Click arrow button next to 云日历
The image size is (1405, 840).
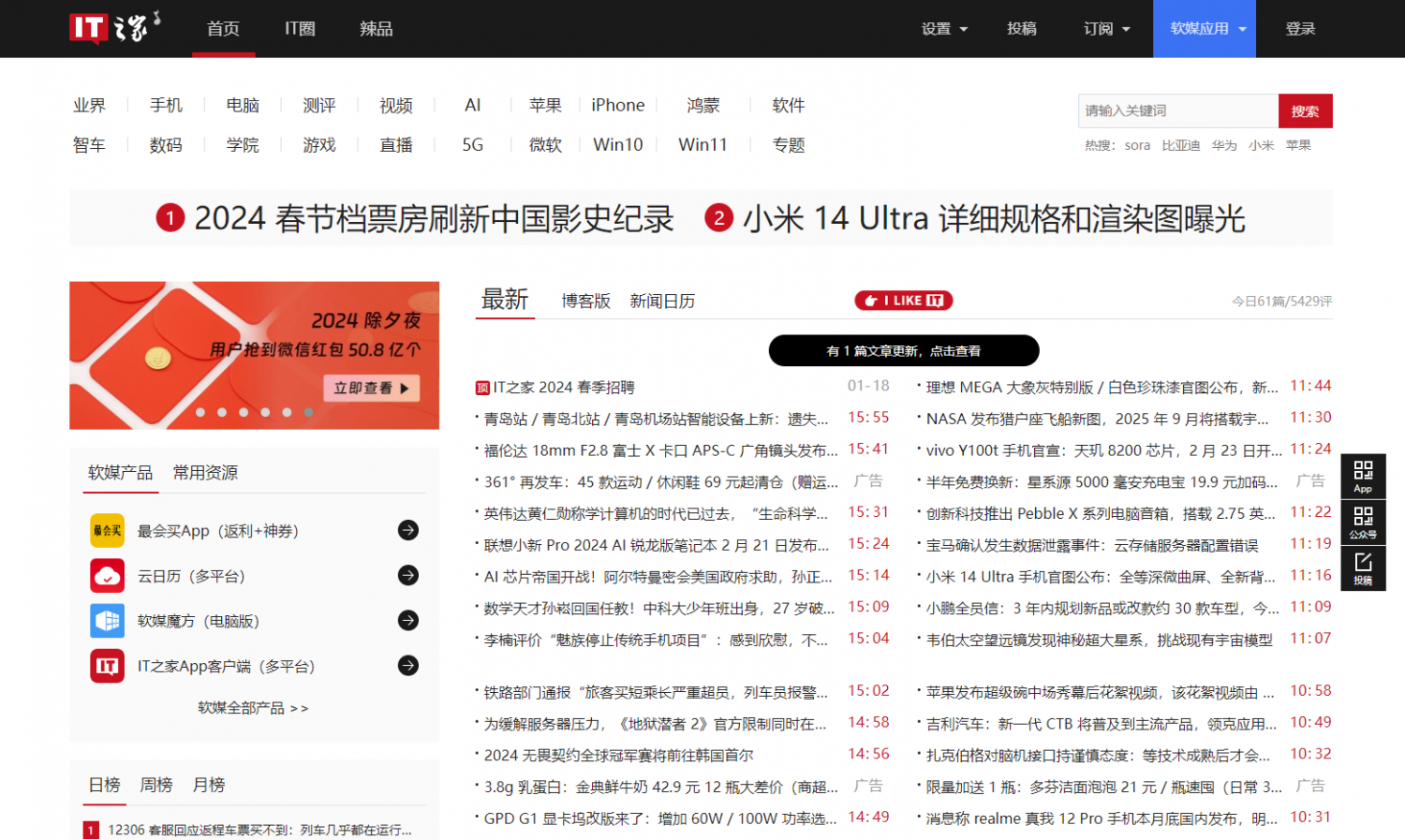(x=408, y=575)
